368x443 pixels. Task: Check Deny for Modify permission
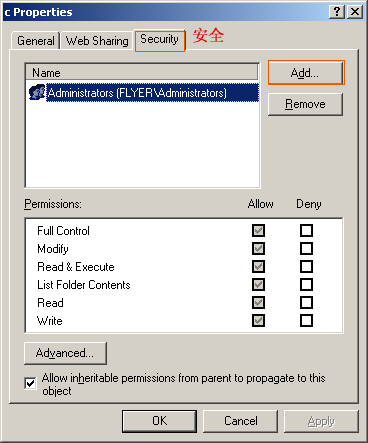306,248
